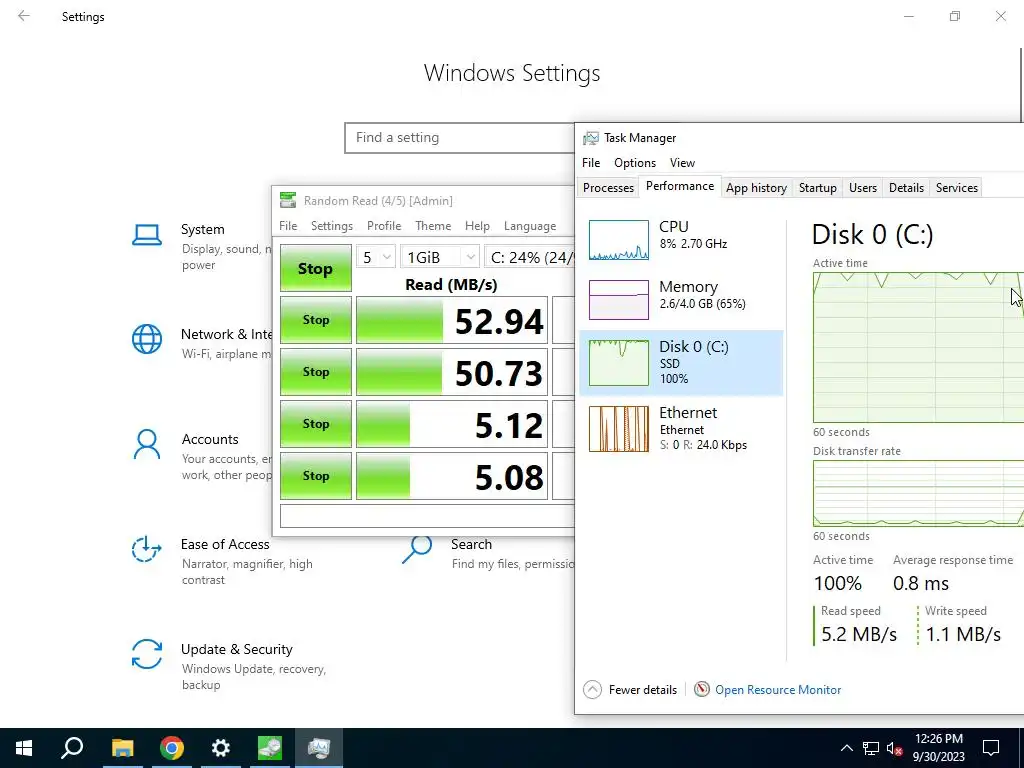Open Update & Security settings label
The image size is (1024, 768).
tap(236, 649)
